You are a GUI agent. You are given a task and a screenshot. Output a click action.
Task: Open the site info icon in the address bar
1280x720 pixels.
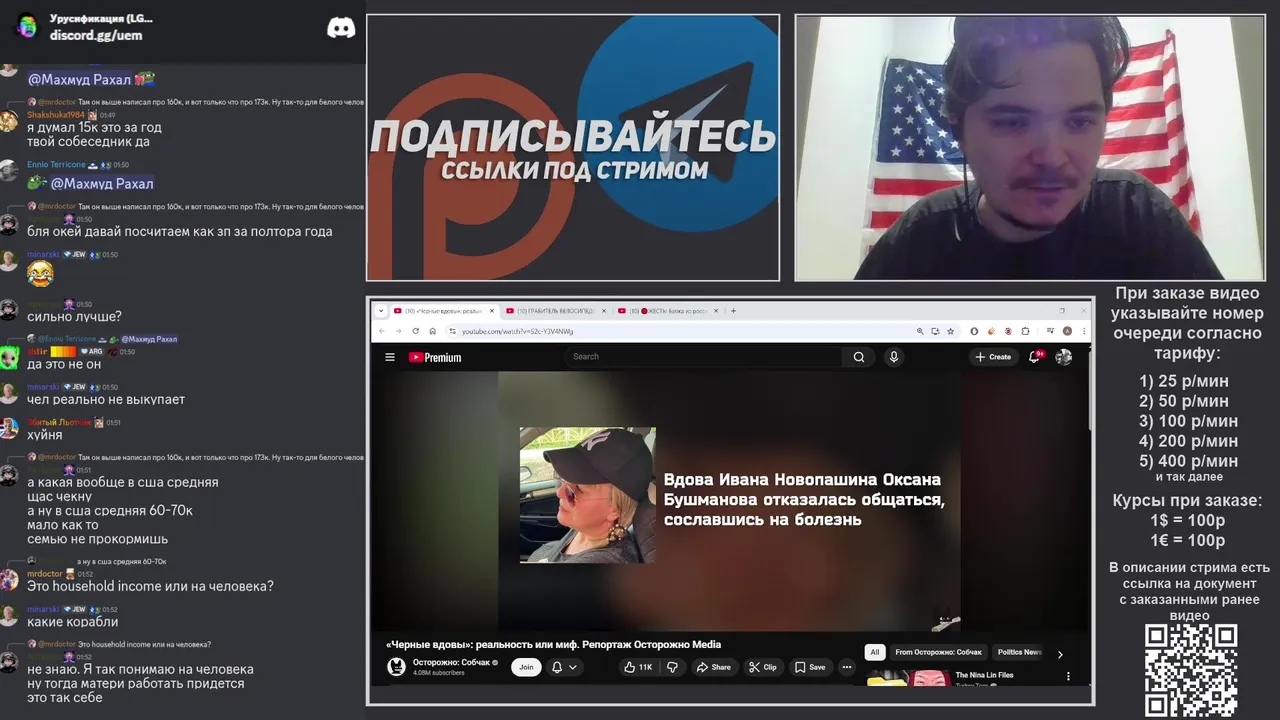(453, 331)
